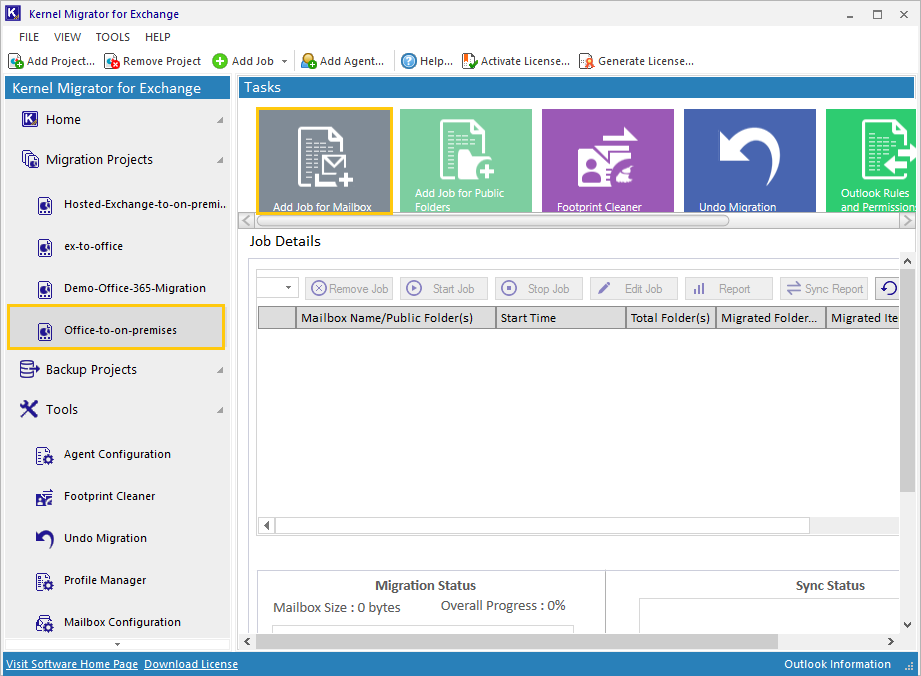Click the Remove Project toolbar icon
The image size is (921, 676).
click(x=112, y=61)
